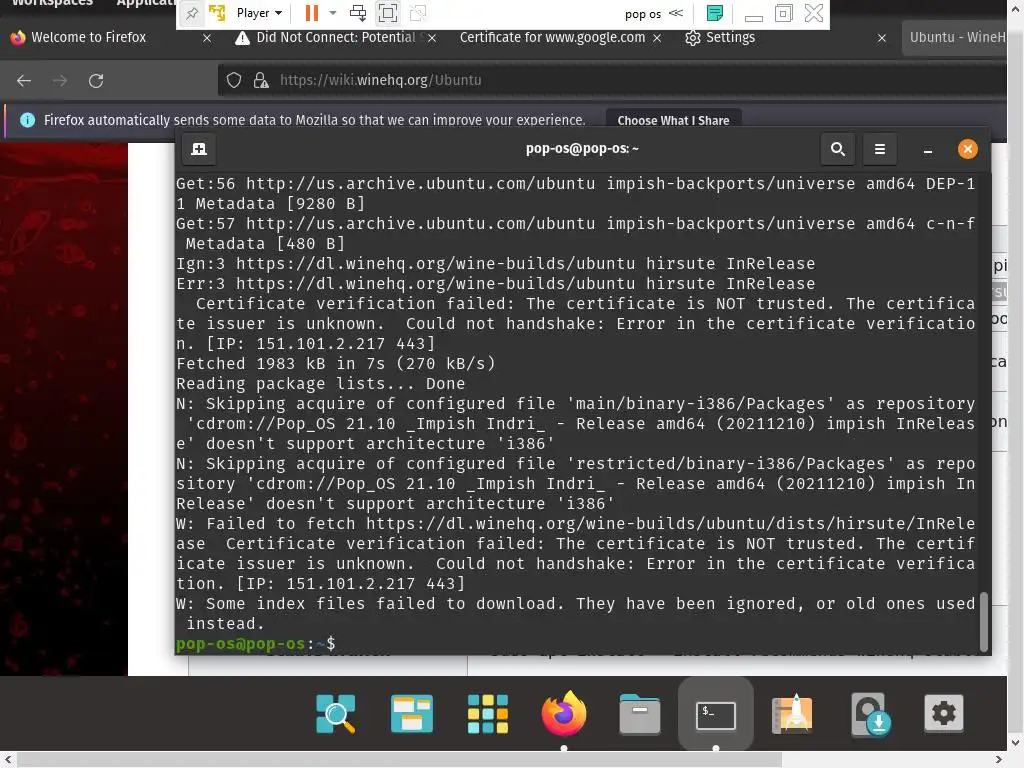Collapse VMware toolbar with double chevron
The image size is (1024, 768).
click(676, 13)
